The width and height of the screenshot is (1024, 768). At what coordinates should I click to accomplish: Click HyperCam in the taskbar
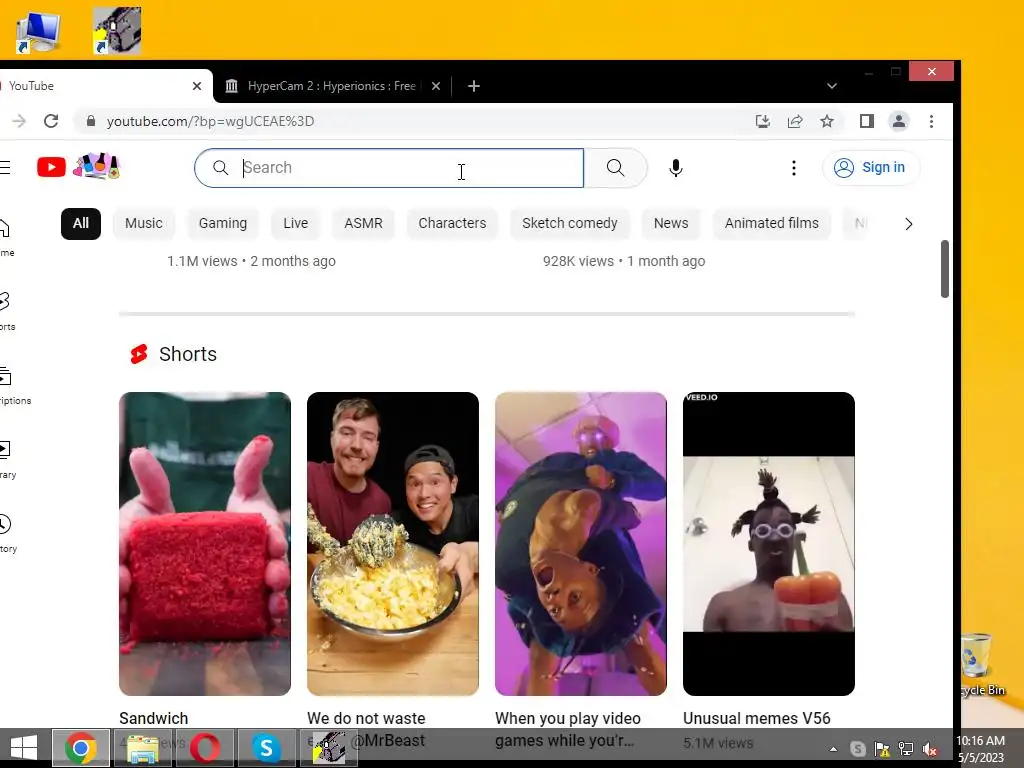pos(328,748)
